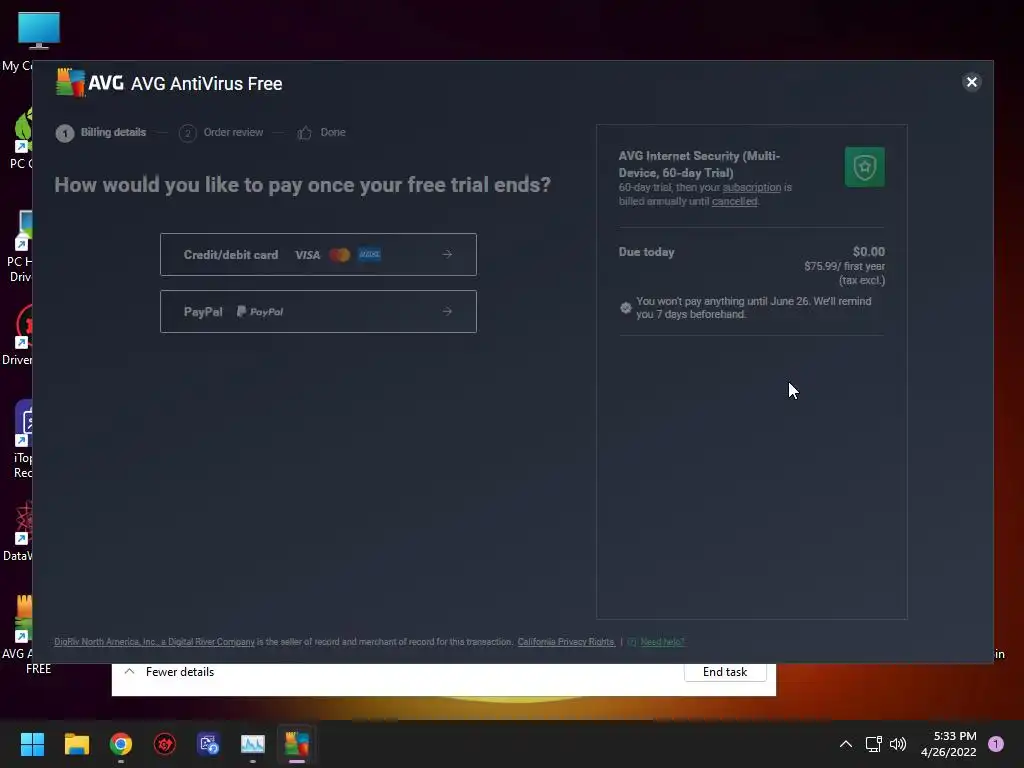Collapse Task Manager with Fewer details

169,672
